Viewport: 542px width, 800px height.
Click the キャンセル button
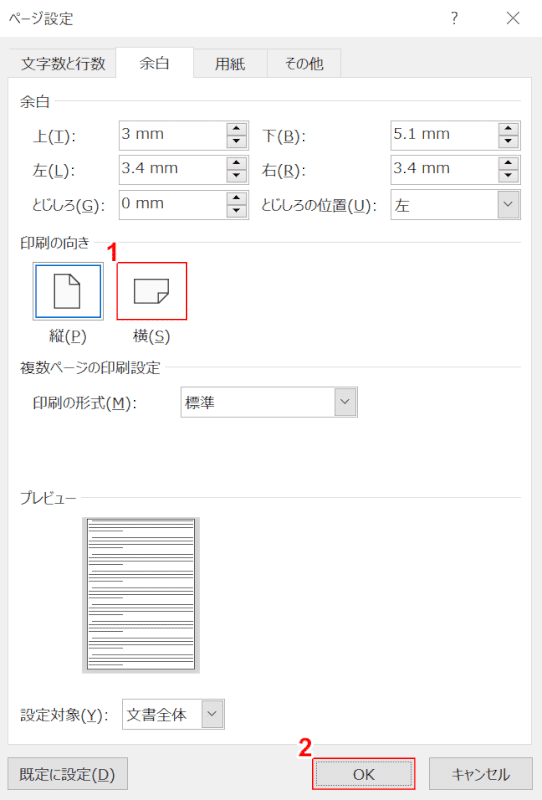pyautogui.click(x=480, y=774)
